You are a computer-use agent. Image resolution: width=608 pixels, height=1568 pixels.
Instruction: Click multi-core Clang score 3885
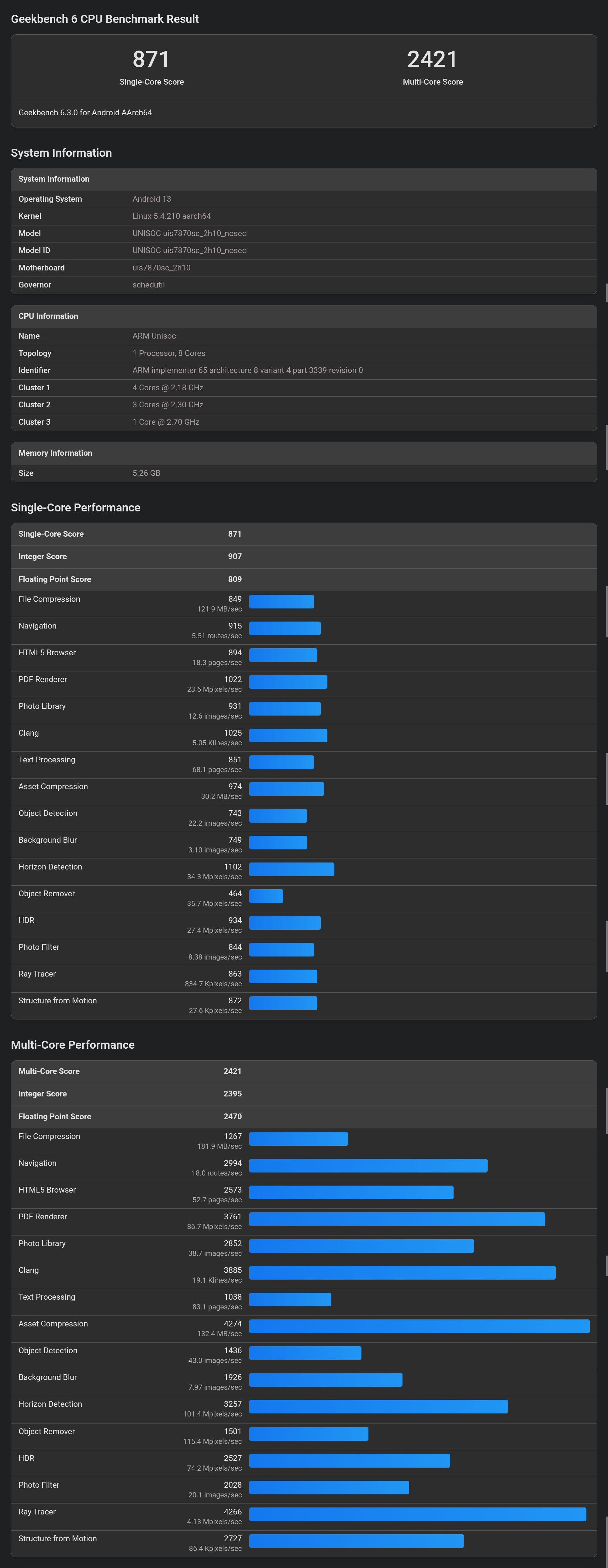(x=233, y=1270)
